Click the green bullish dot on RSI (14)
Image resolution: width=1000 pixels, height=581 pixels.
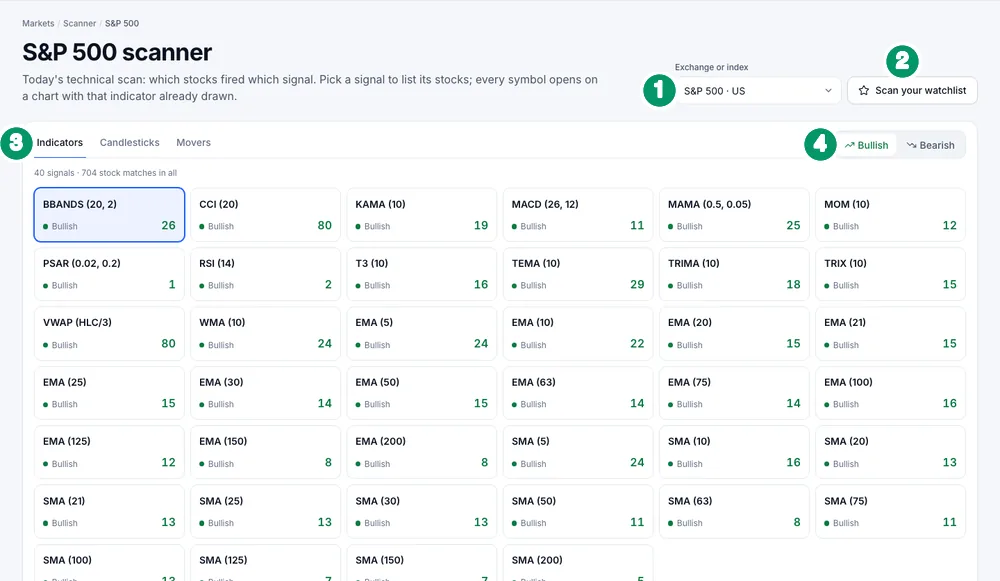click(202, 286)
